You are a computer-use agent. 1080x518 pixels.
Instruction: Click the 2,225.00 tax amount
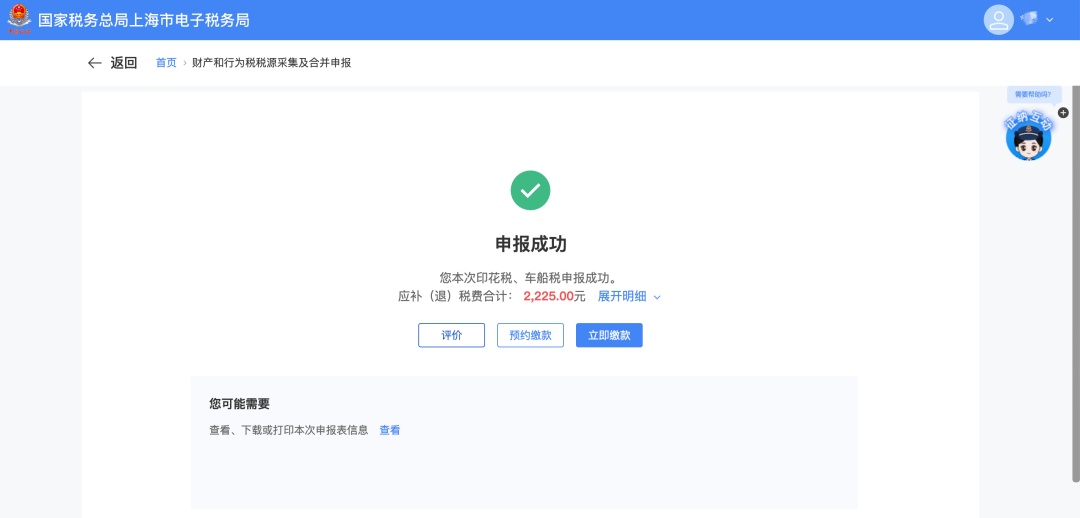549,296
